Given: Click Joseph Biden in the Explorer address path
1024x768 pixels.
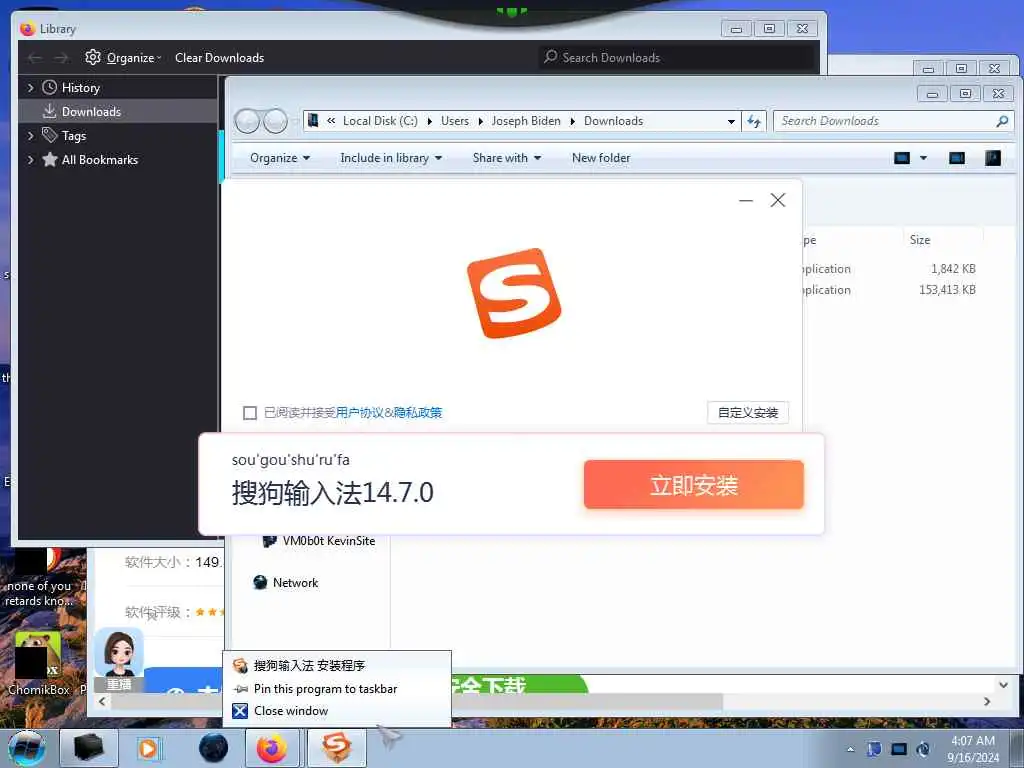Looking at the screenshot, I should (526, 121).
